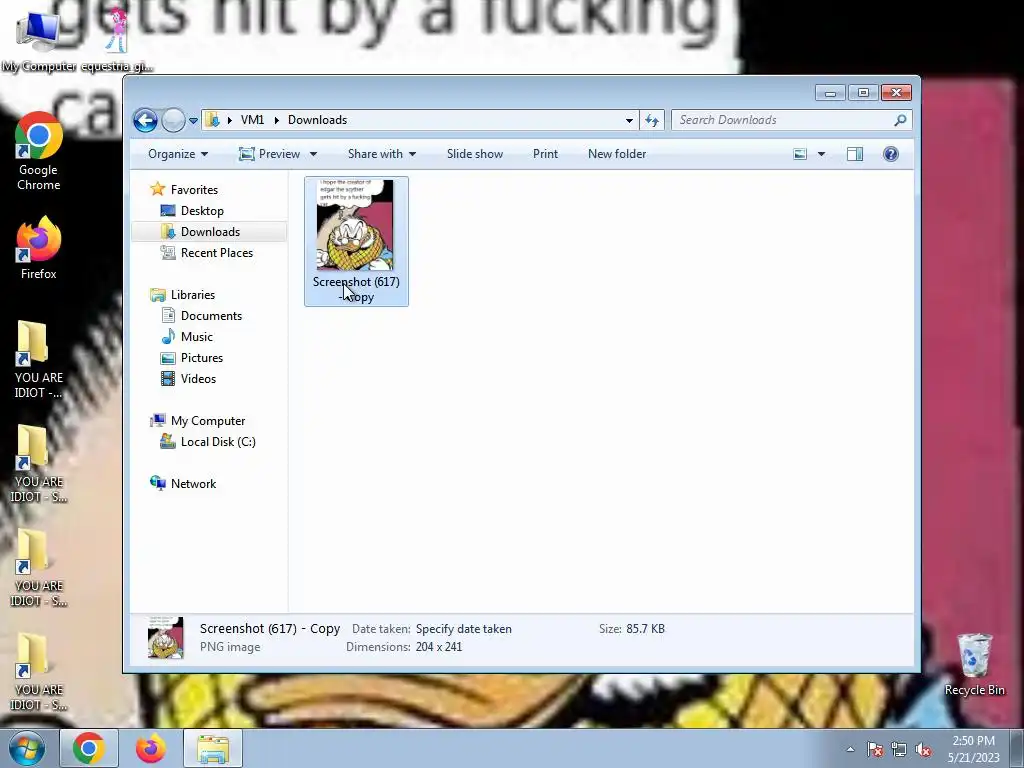Open the Music library

pos(196,337)
